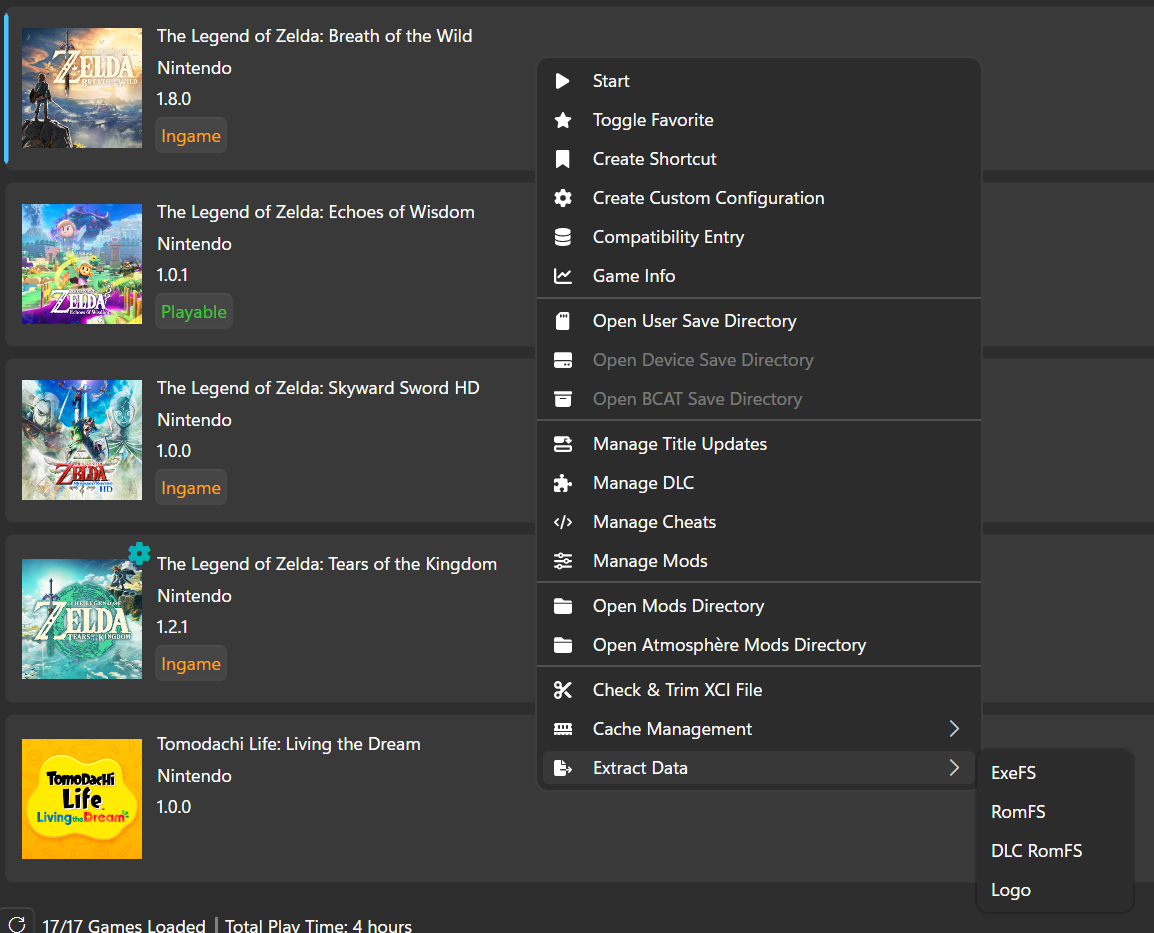Screen dimensions: 1154x933
Task: Choose DLC RomFS extraction option
Action: click(1054, 851)
